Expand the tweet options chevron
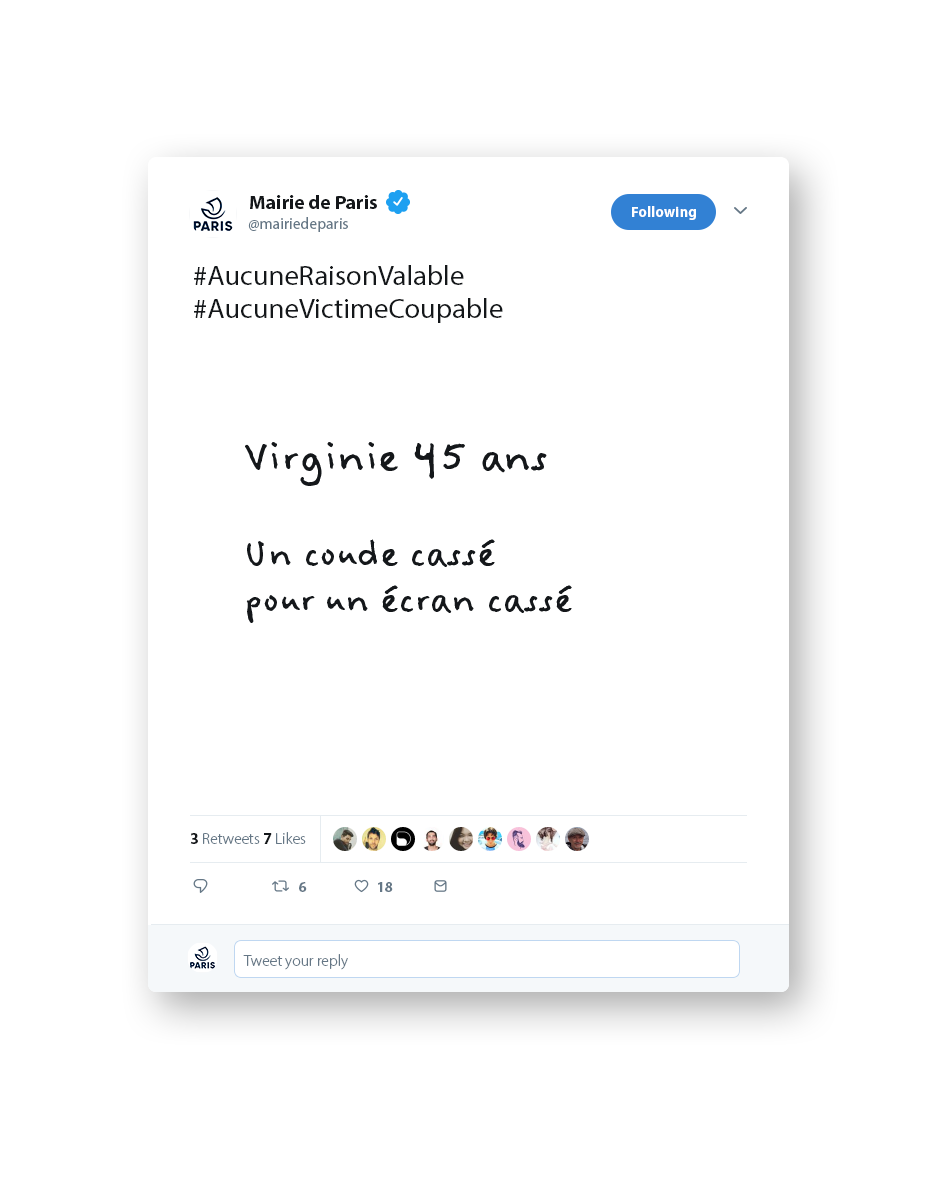This screenshot has width=931, height=1200. [740, 211]
